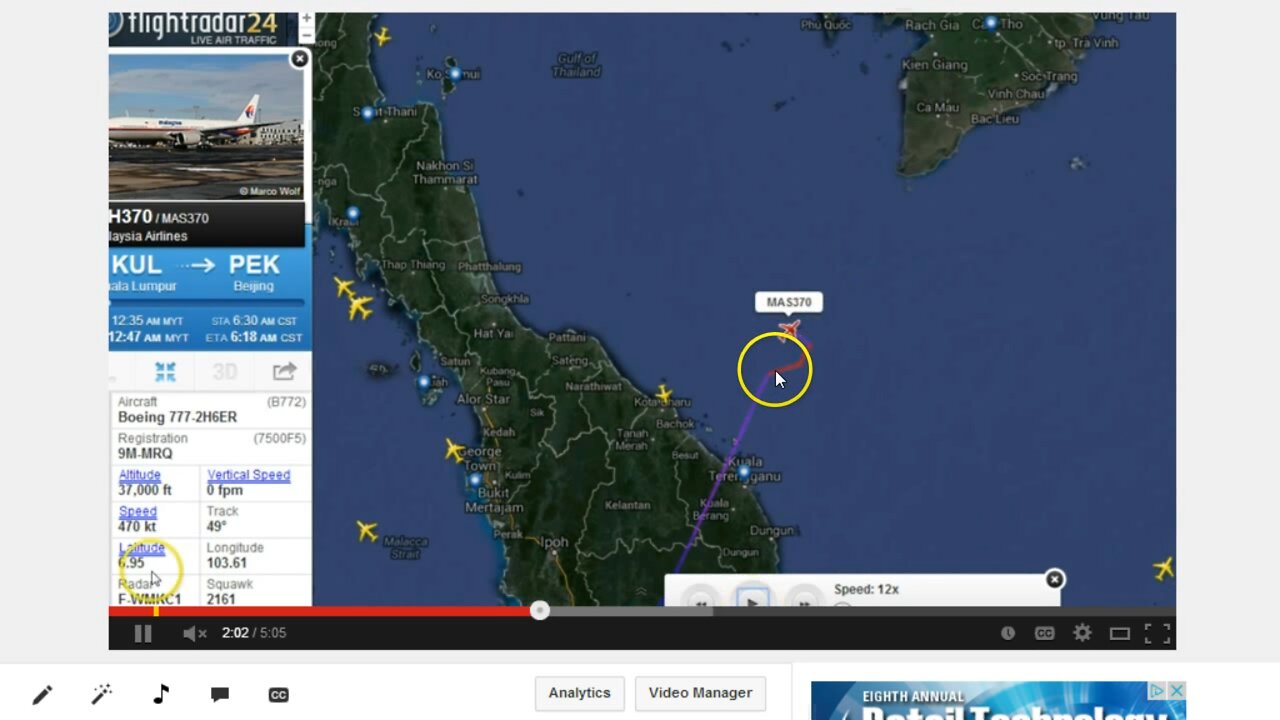Open Annotations speech bubble icon
This screenshot has width=1280, height=720.
220,694
